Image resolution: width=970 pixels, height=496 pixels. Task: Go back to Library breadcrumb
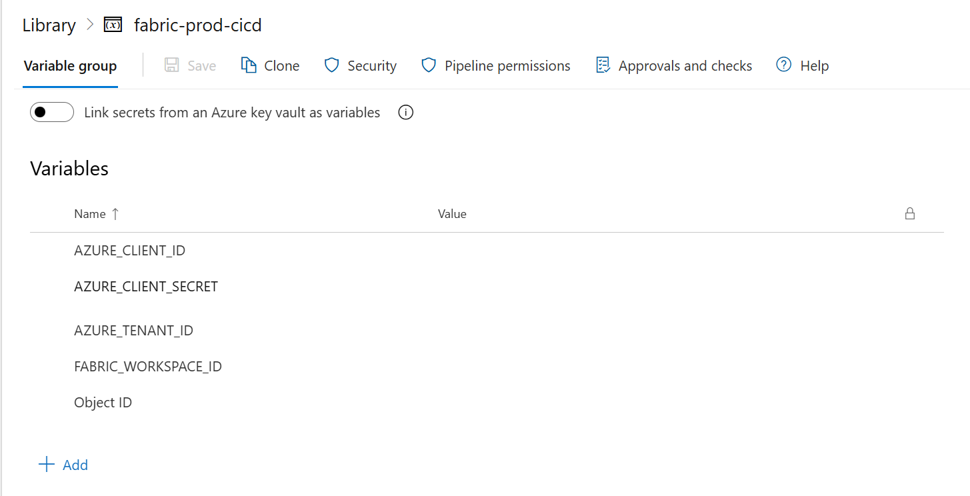49,25
